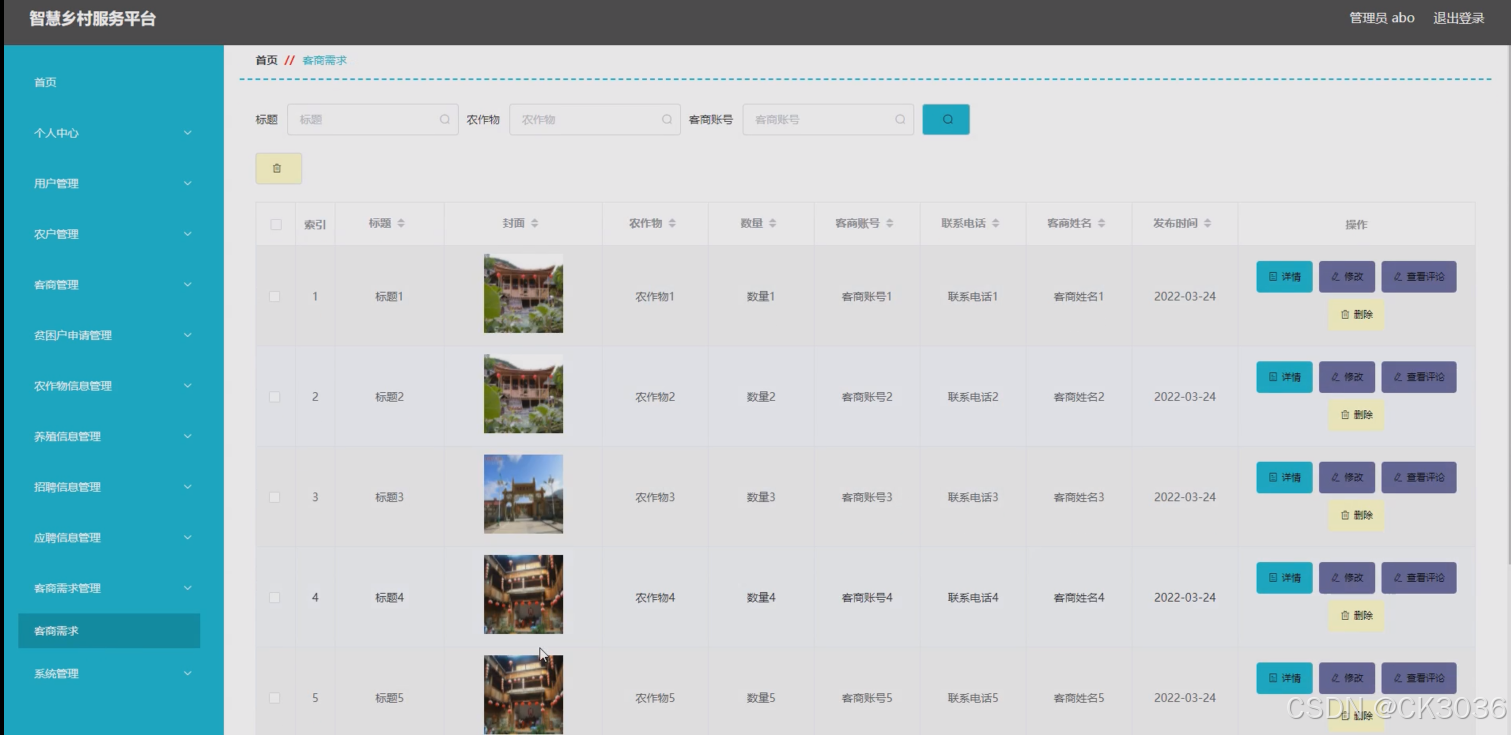Click 查看评论 for row 标题4
1511x735 pixels.
(x=1419, y=578)
